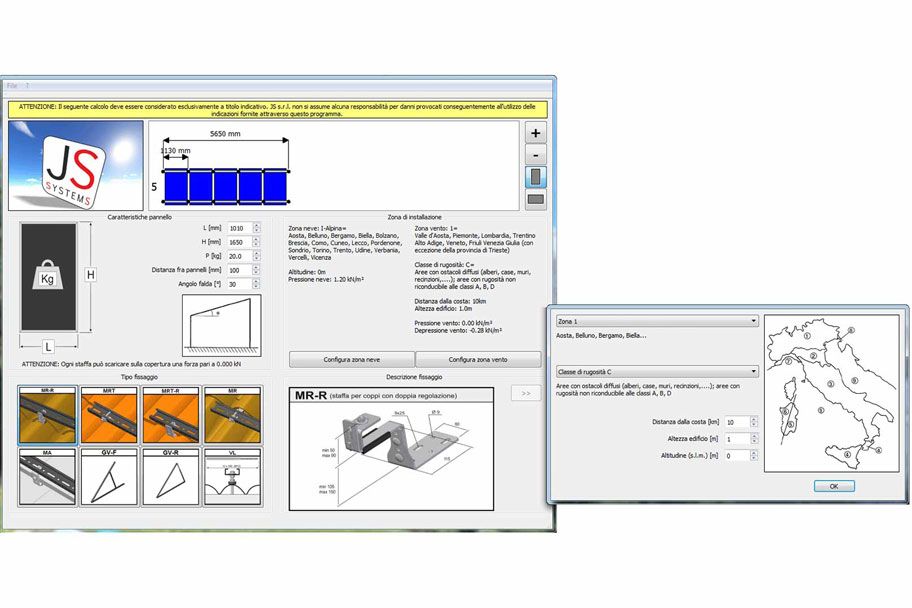The height and width of the screenshot is (608, 912).
Task: Open the Zona 1 dropdown
Action: 656,321
